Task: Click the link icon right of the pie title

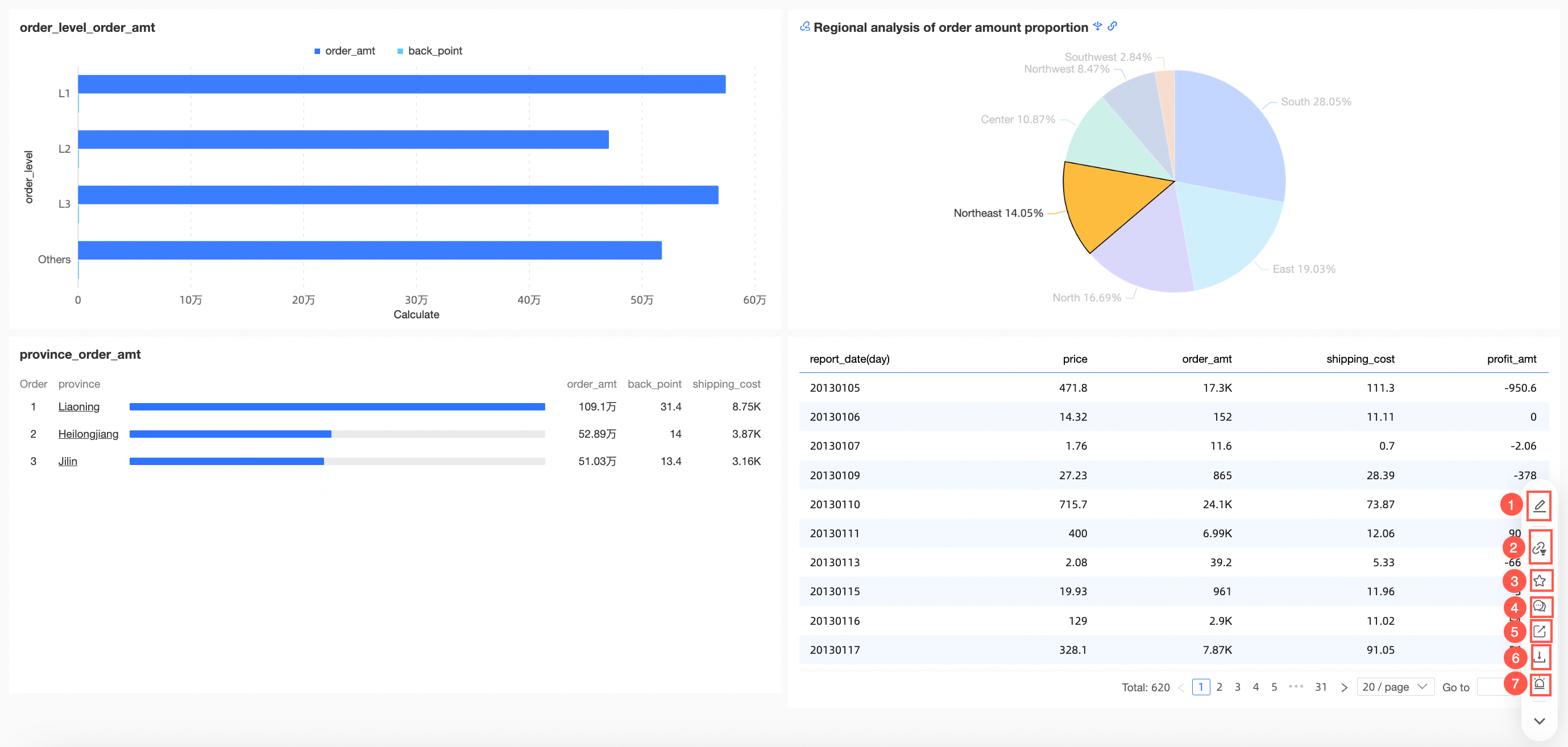Action: (1112, 26)
